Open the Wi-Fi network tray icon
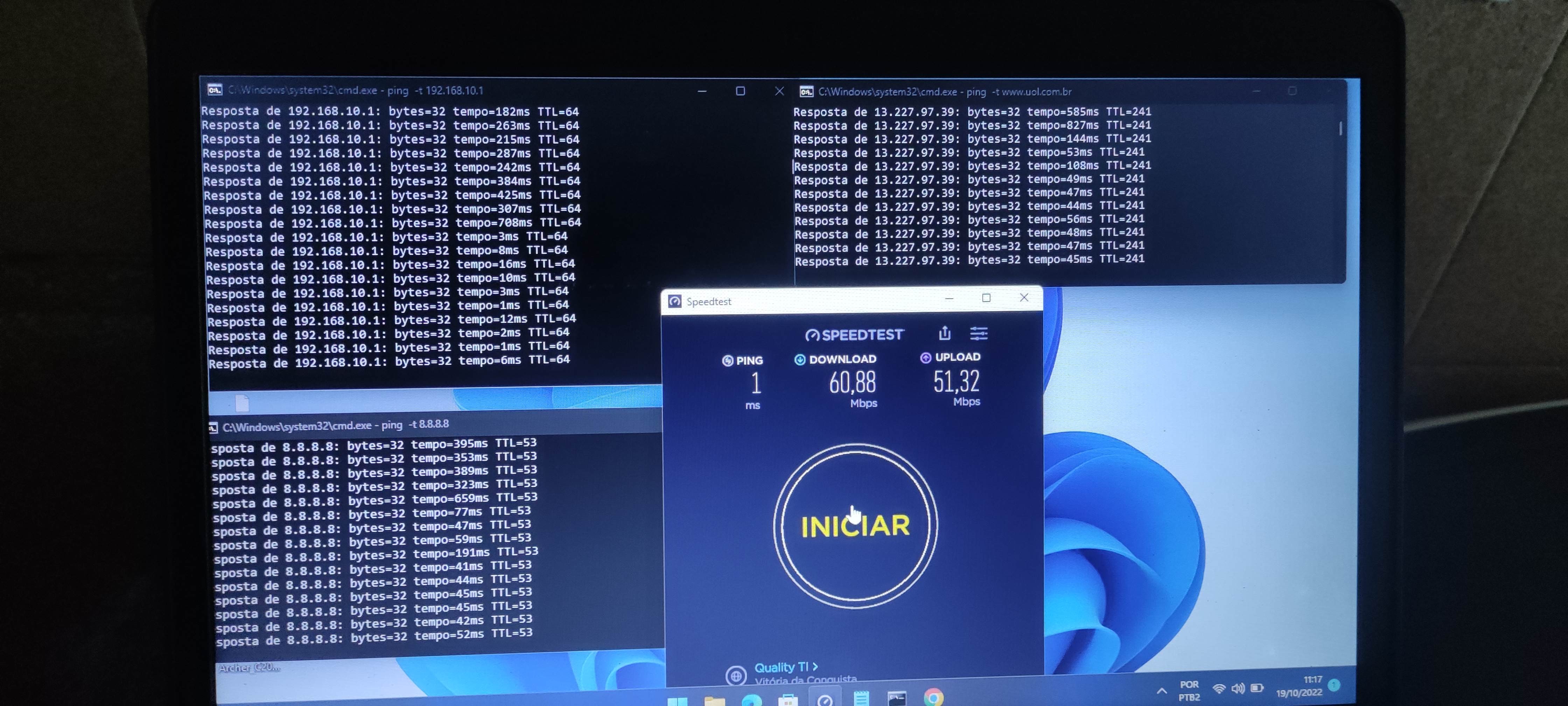Image resolution: width=1568 pixels, height=706 pixels. pyautogui.click(x=1219, y=689)
